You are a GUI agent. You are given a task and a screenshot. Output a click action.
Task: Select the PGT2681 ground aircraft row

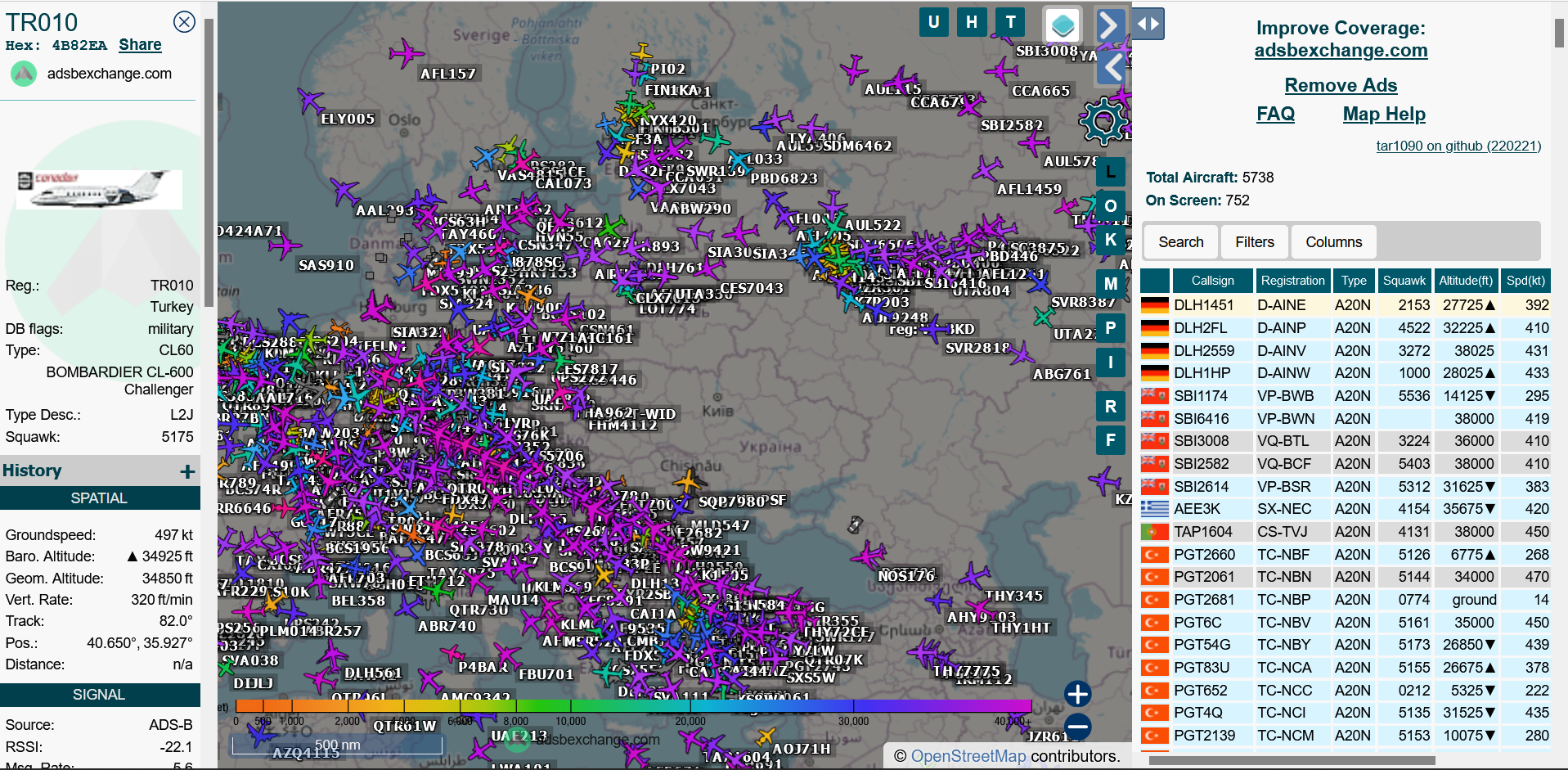click(1345, 600)
